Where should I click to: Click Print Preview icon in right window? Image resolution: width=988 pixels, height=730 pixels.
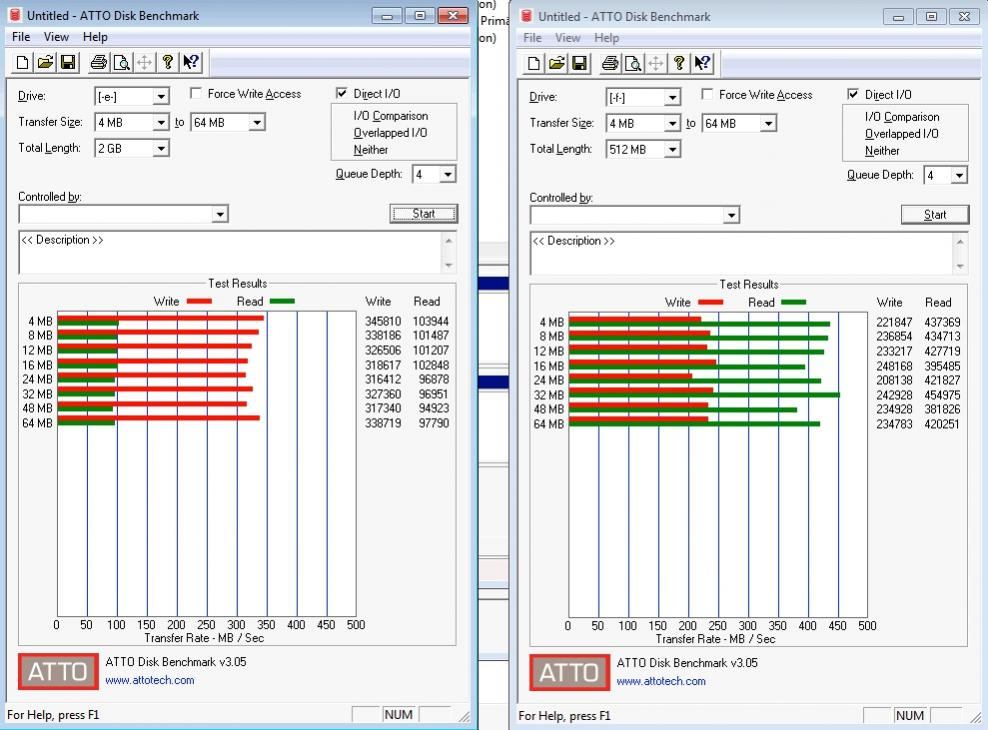[633, 63]
